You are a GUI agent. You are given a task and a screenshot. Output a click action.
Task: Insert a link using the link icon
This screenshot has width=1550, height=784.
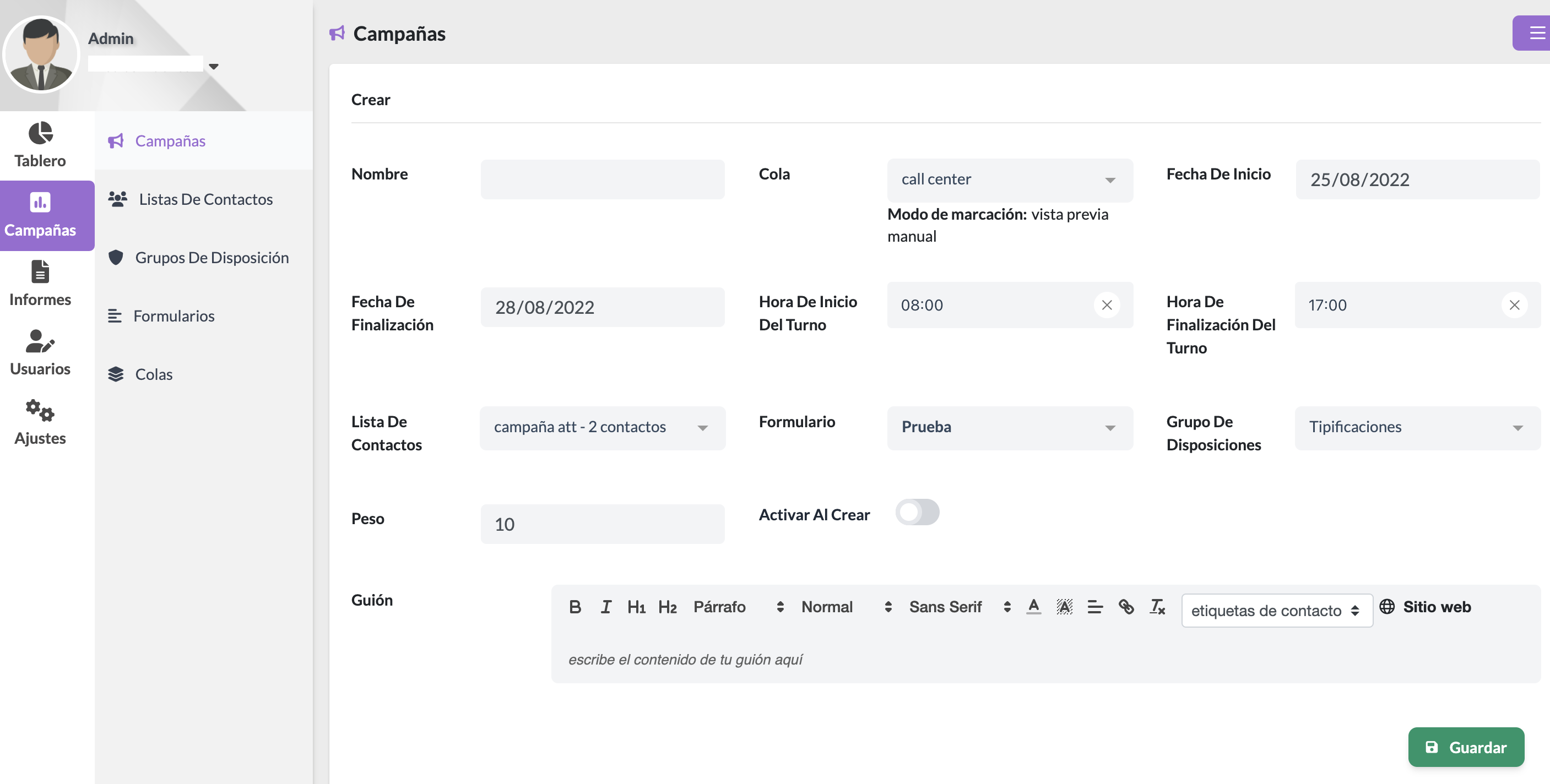coord(1126,607)
